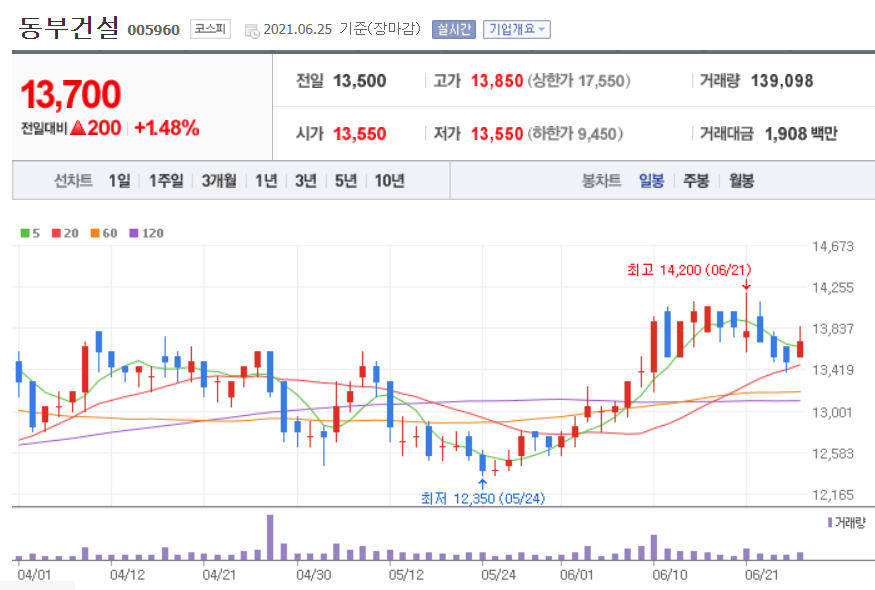Click the 실시간 real-time button
Image resolution: width=875 pixels, height=590 pixels.
[454, 29]
